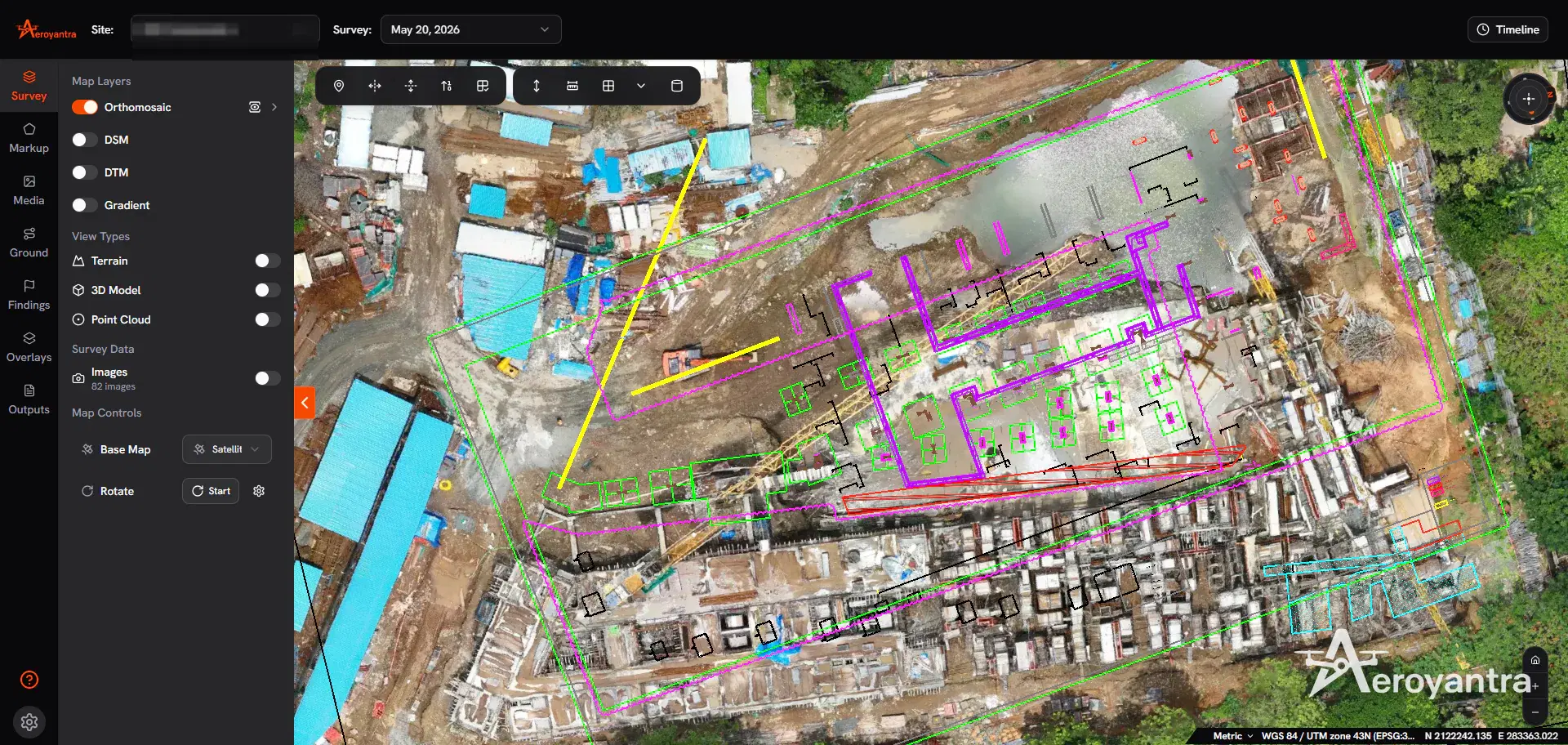This screenshot has width=1568, height=745.
Task: Select the ruler measurement tool
Action: coord(572,86)
